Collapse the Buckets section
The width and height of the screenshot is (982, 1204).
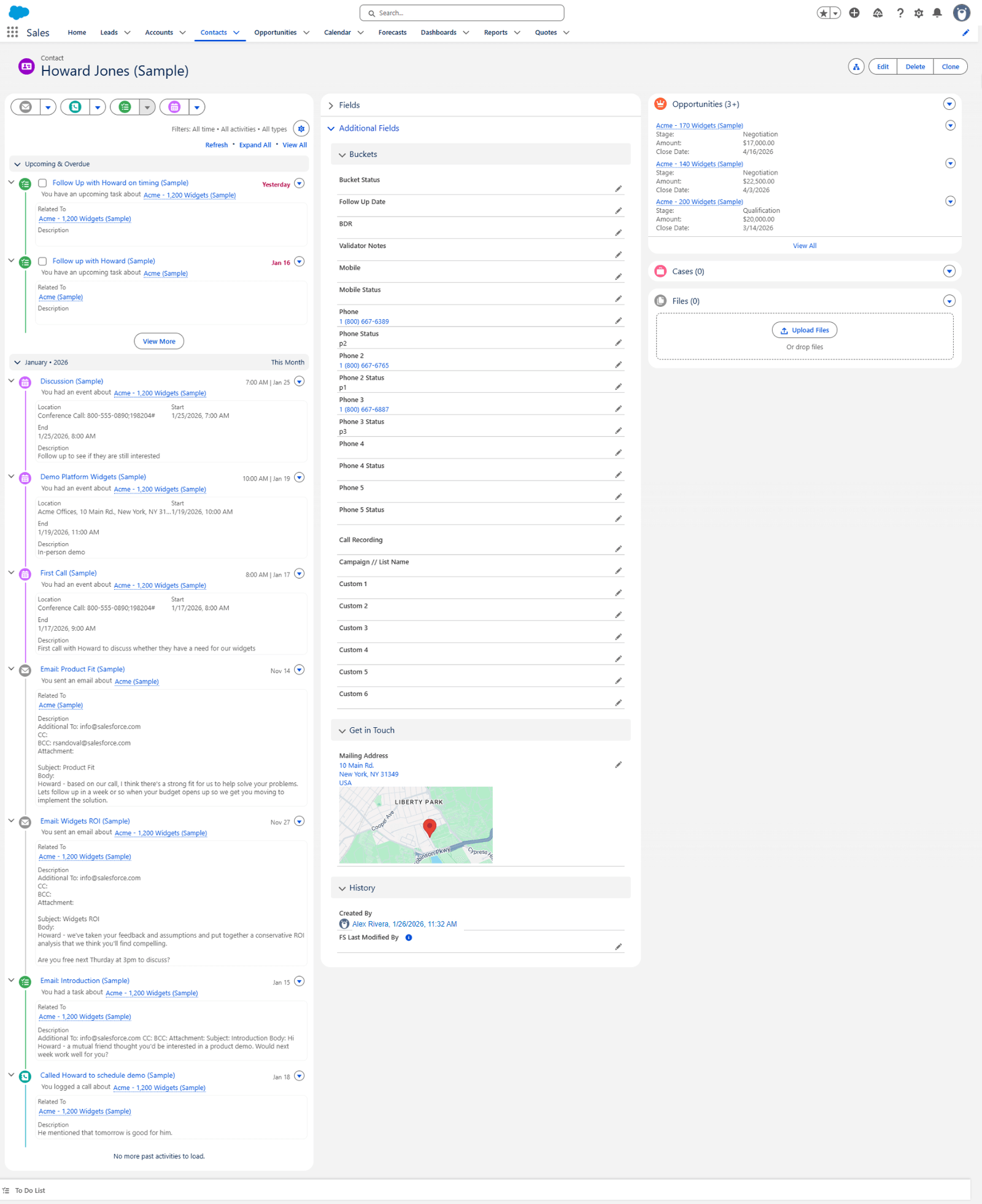[x=481, y=155]
